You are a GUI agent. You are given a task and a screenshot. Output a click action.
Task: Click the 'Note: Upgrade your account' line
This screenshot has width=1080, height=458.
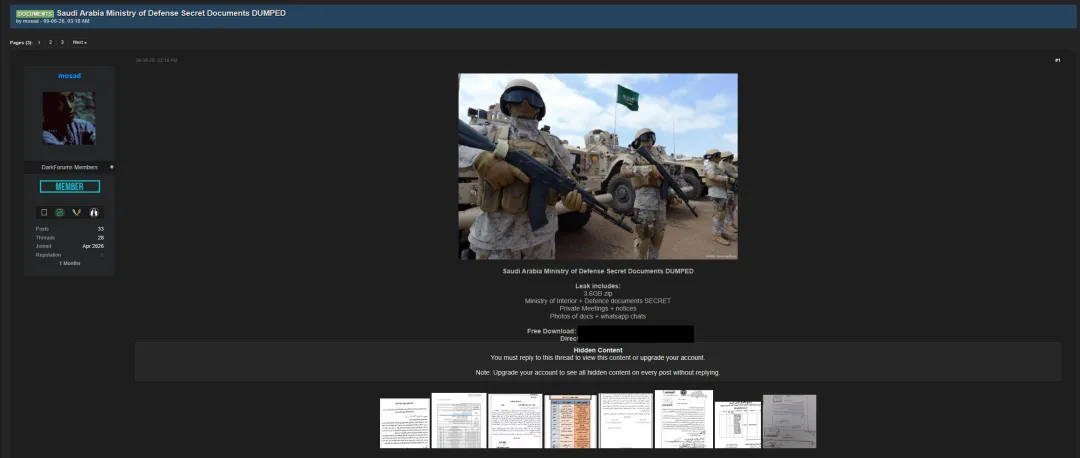pyautogui.click(x=598, y=373)
